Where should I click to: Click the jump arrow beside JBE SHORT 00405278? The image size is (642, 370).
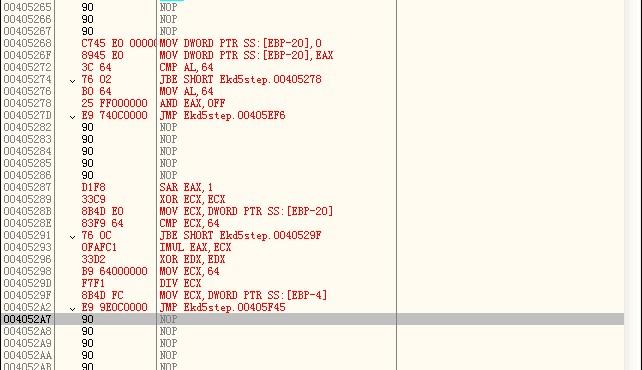[72, 81]
